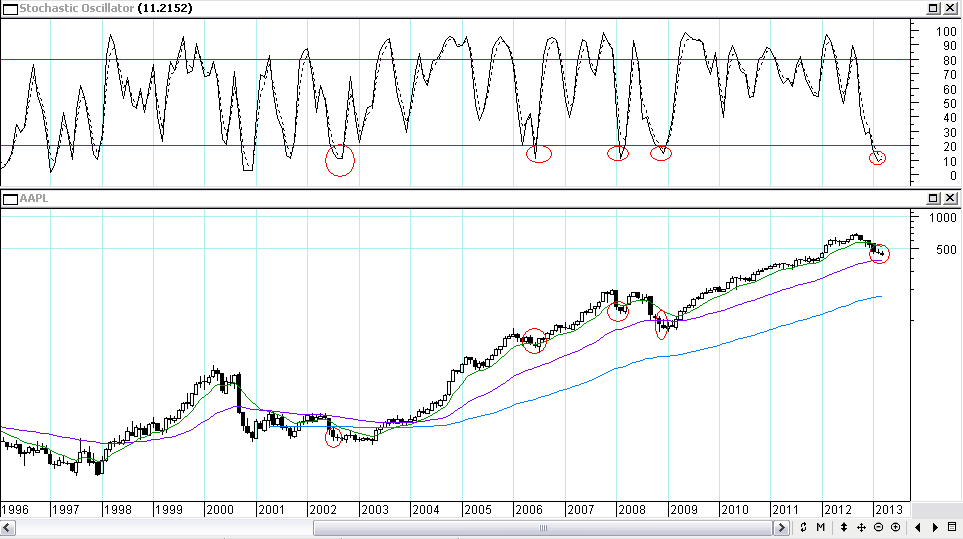Click the refresh chart icon
Screen dimensions: 963x539
(x=803, y=527)
